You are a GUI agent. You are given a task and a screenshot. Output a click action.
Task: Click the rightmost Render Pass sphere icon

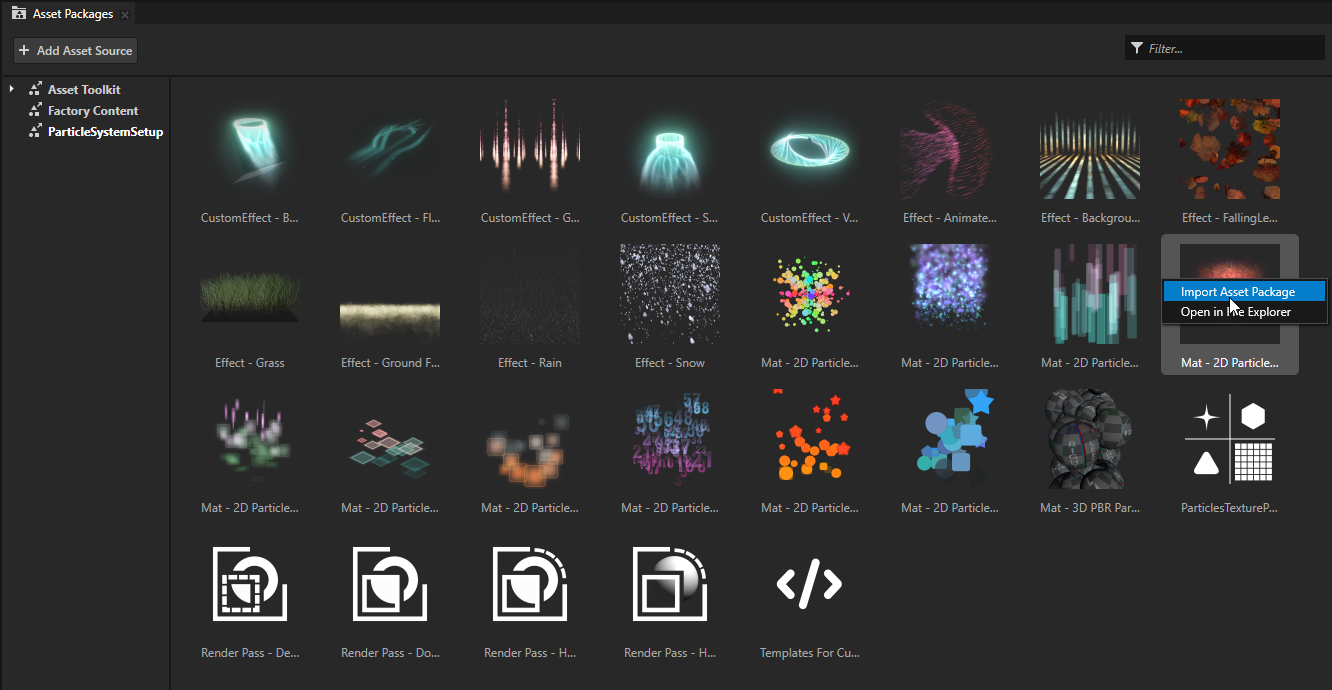point(669,583)
